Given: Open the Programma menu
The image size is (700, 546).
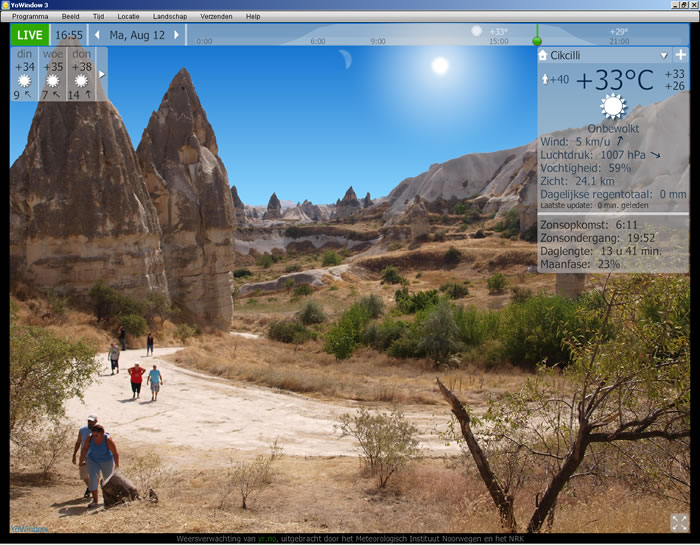Looking at the screenshot, I should [30, 17].
